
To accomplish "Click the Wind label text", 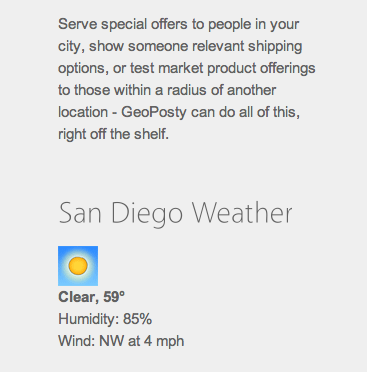I will click(77, 341).
